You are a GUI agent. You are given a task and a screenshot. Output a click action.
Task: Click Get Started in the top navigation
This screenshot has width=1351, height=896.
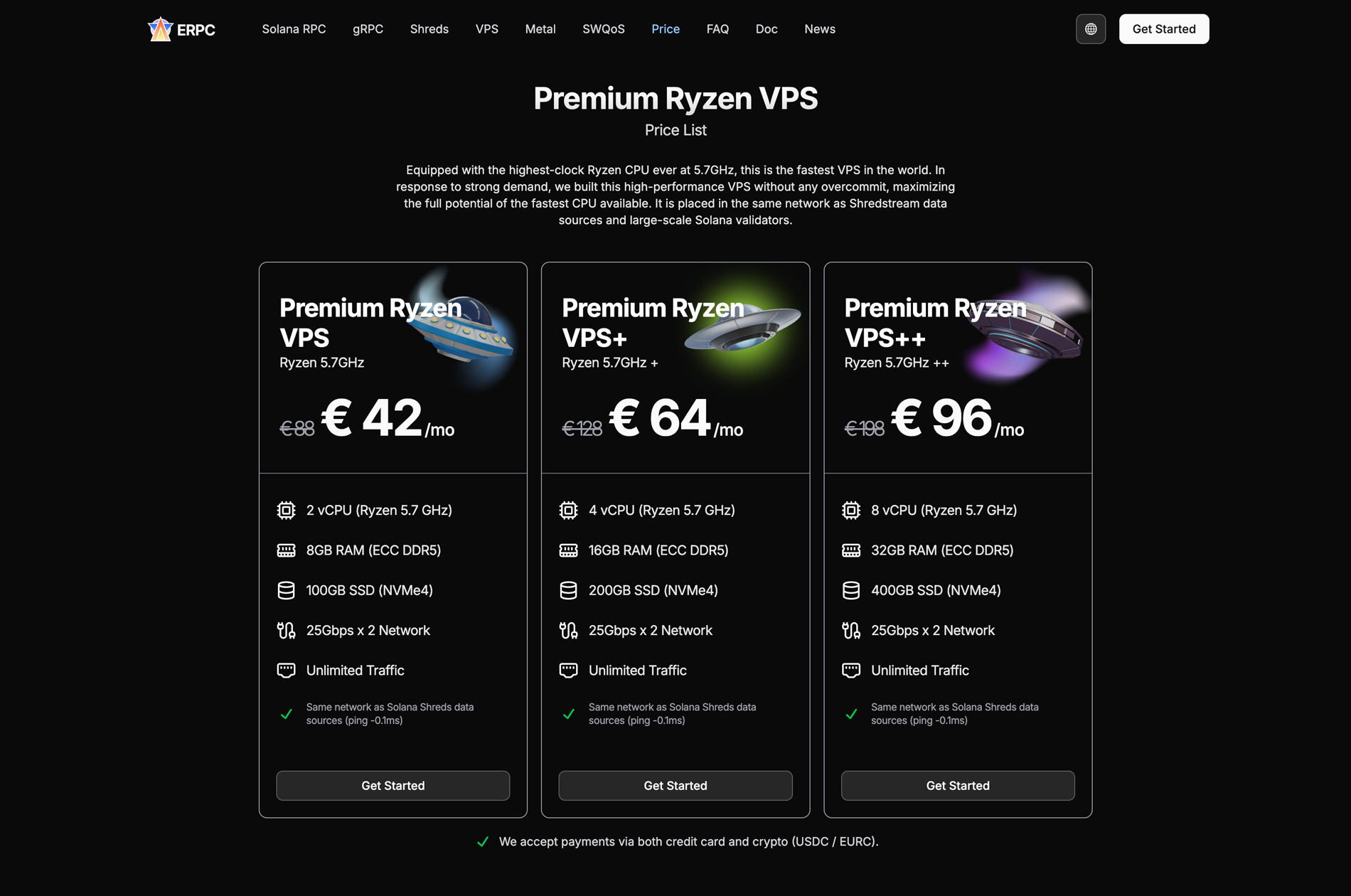click(1164, 28)
